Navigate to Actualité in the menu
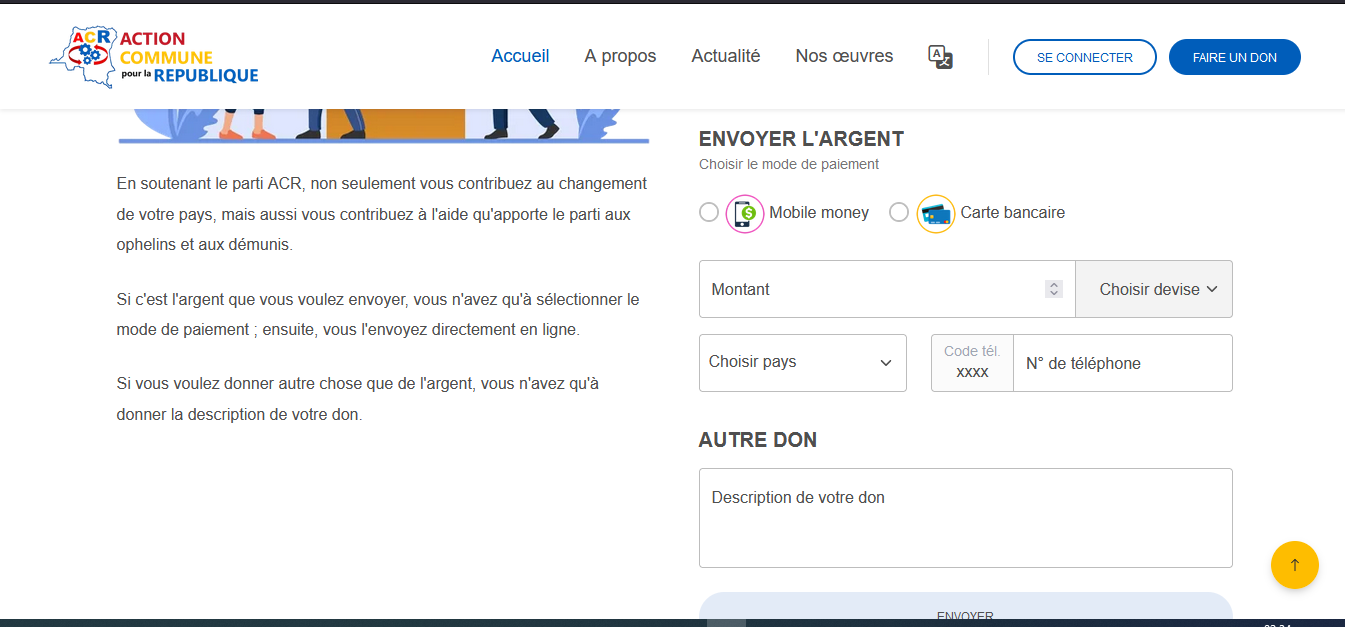This screenshot has width=1345, height=627. click(x=725, y=56)
